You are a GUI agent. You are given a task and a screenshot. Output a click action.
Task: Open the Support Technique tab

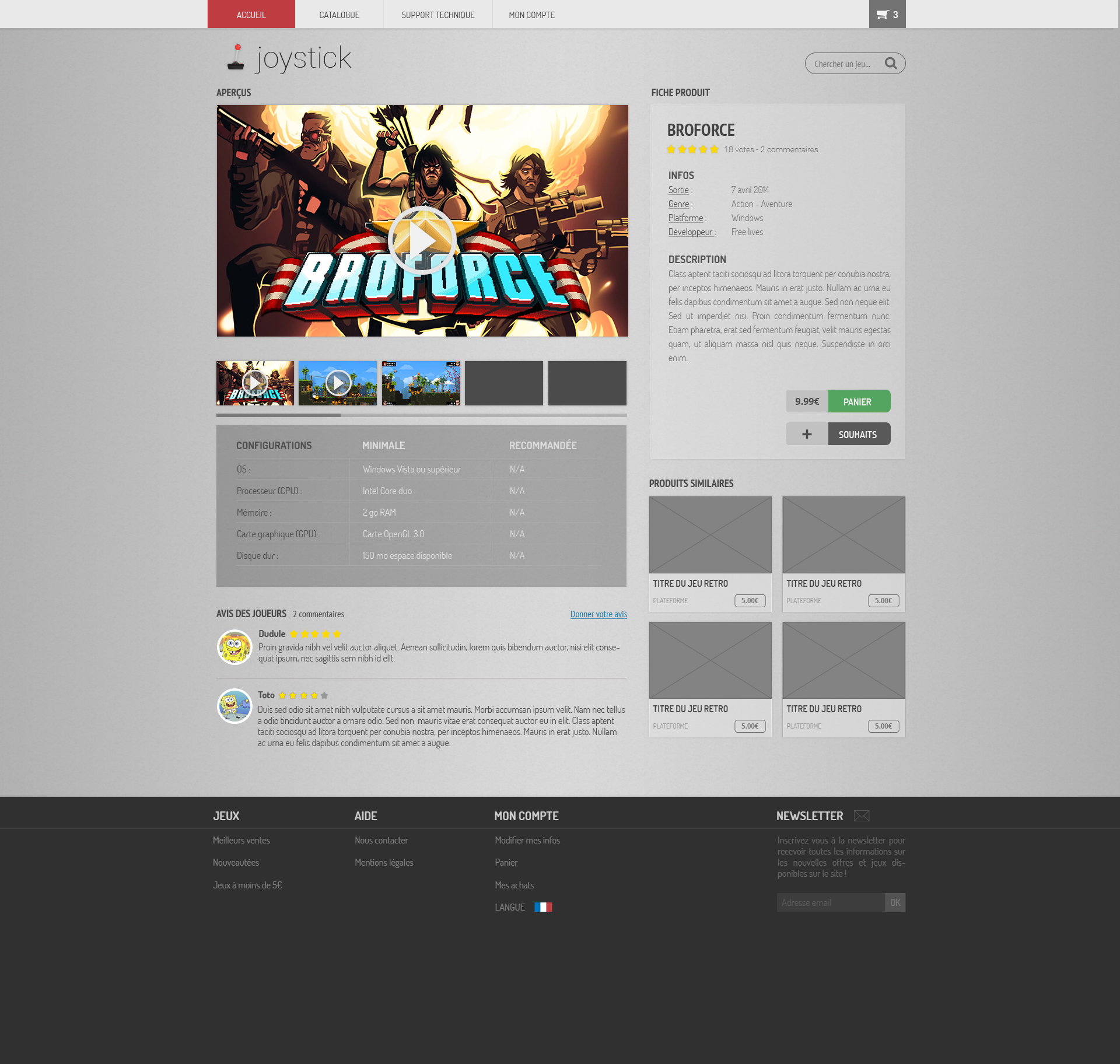click(437, 15)
